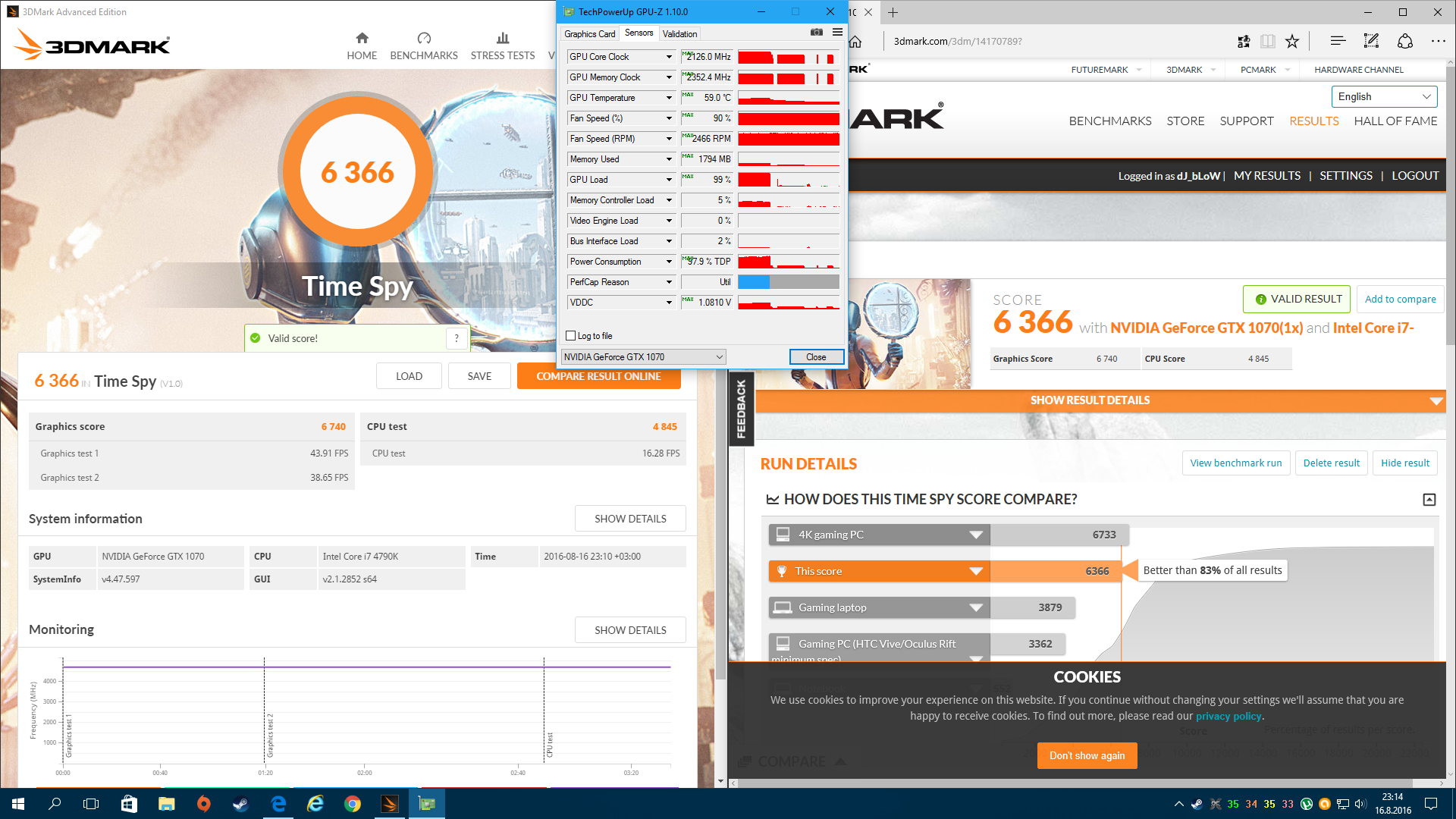This screenshot has height=819, width=1456.
Task: Click the Delete result link
Action: (x=1331, y=463)
